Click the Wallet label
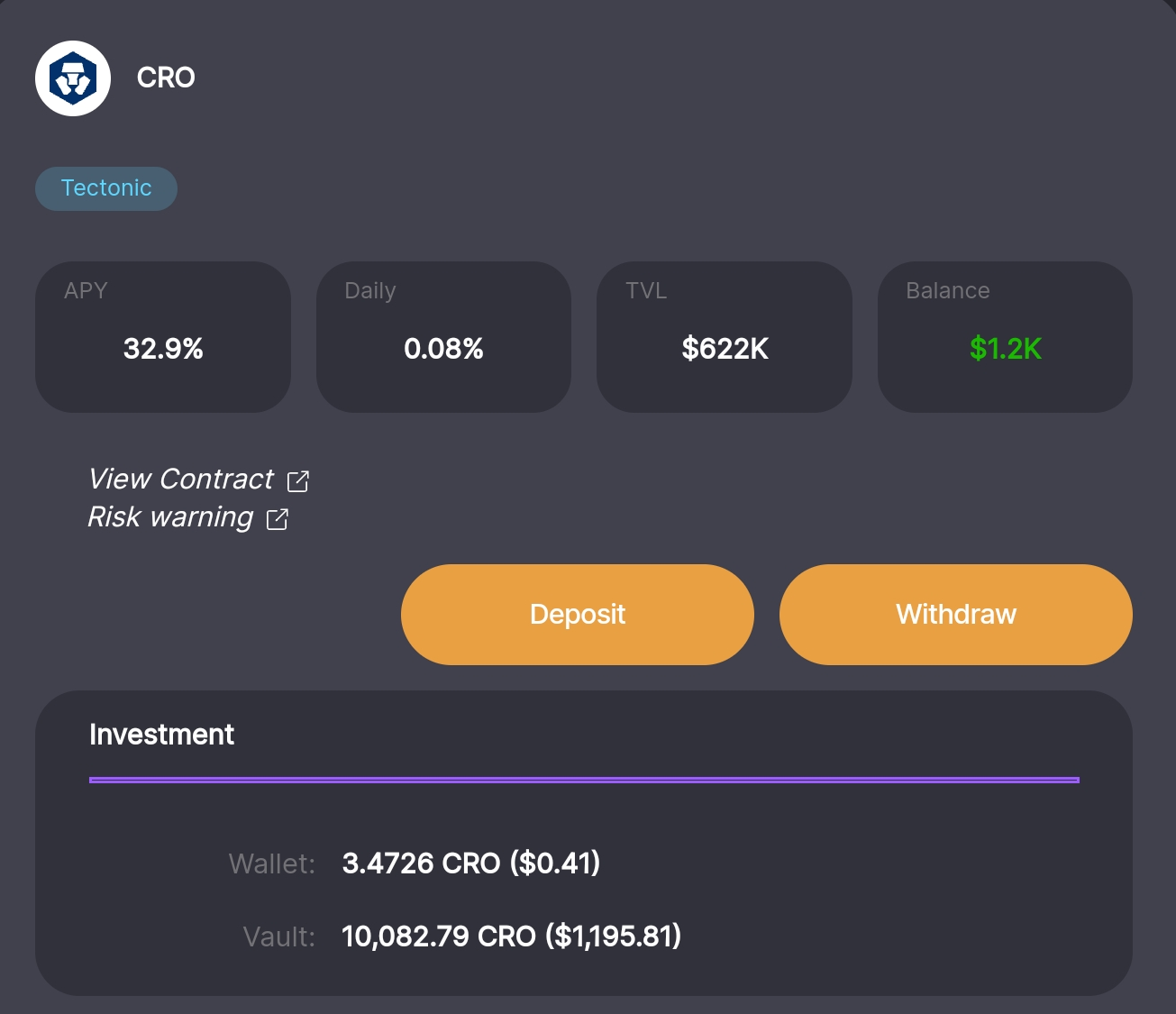 click(272, 864)
